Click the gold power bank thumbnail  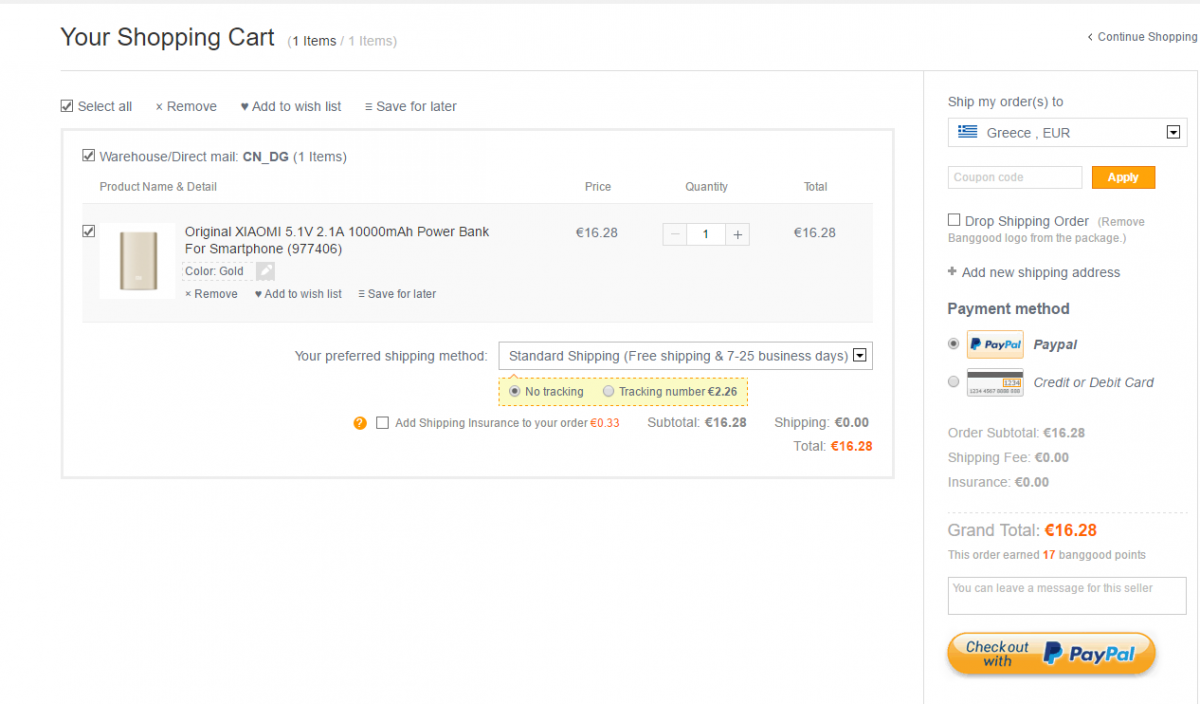[137, 261]
